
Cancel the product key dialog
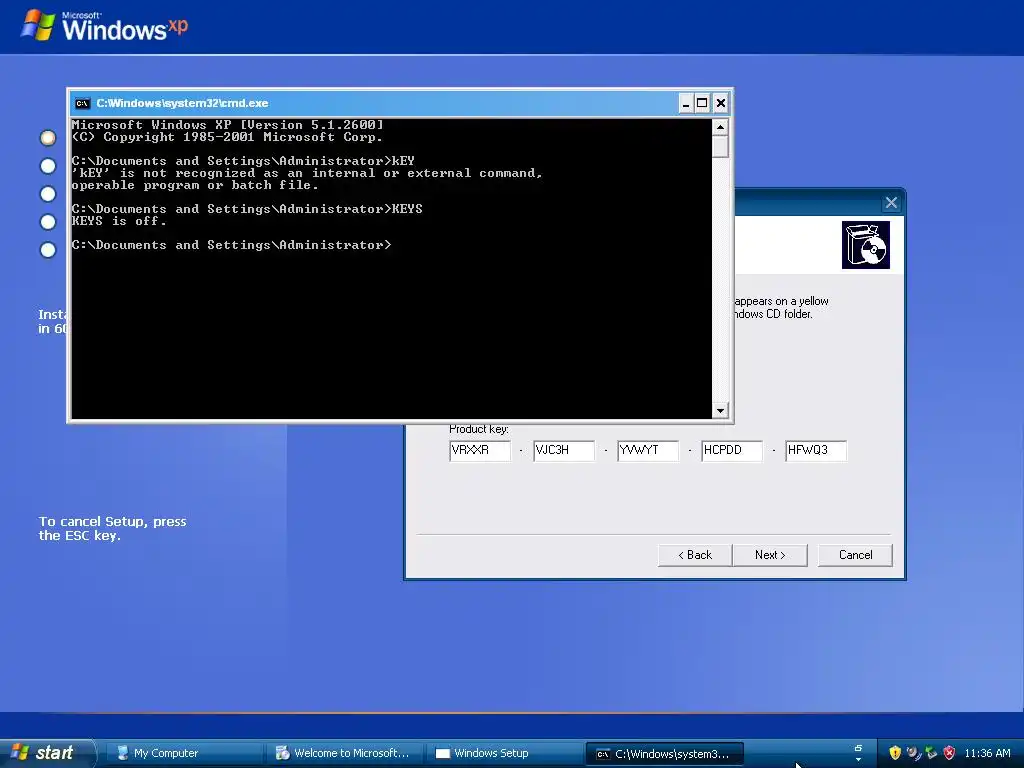tap(855, 555)
